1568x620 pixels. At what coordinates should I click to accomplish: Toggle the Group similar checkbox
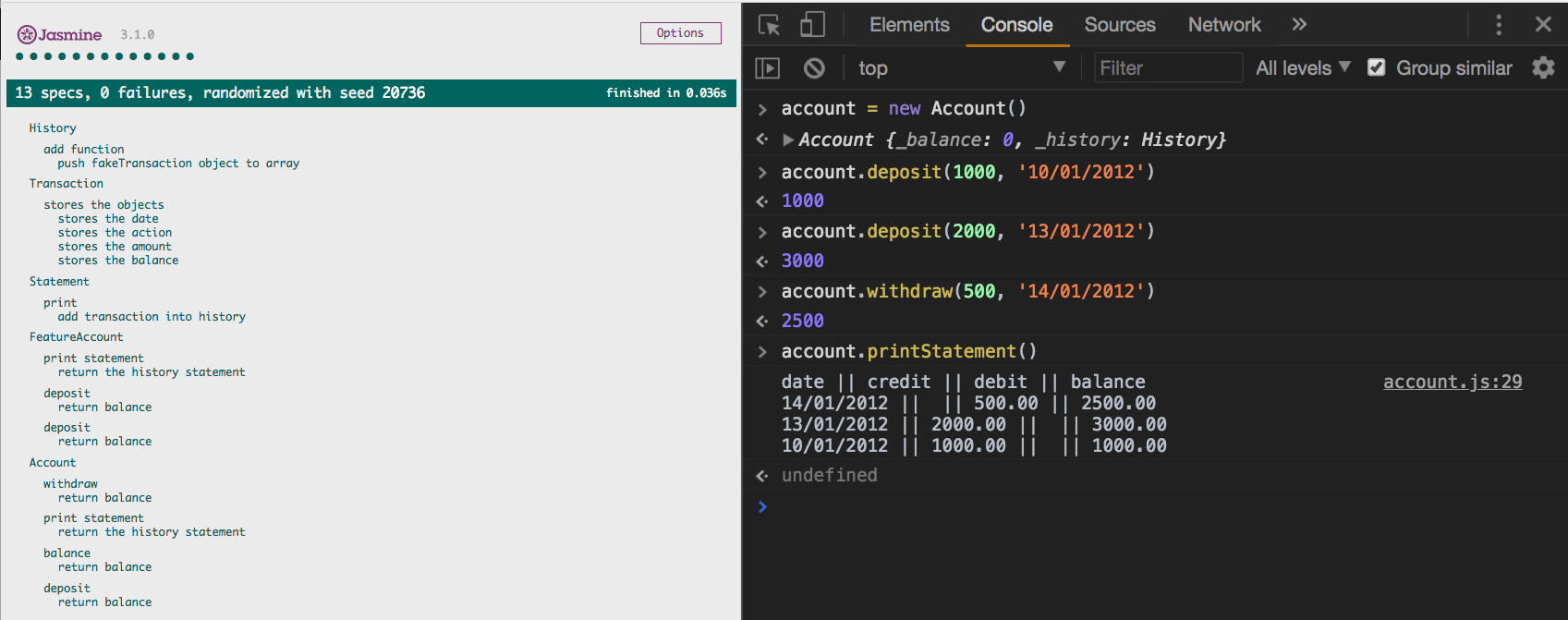click(x=1376, y=67)
